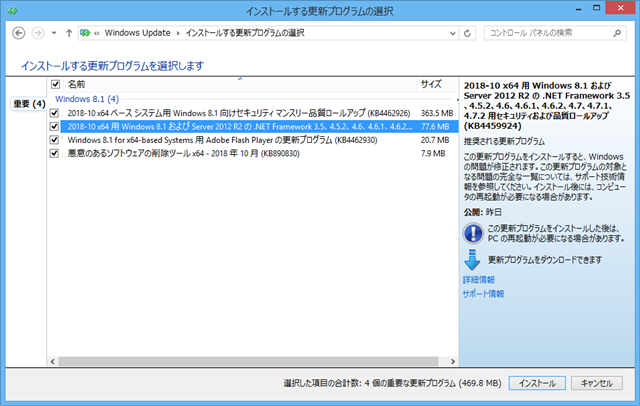Click the horizontal scrollbar thumb
The height and width of the screenshot is (406, 640).
pyautogui.click(x=248, y=362)
